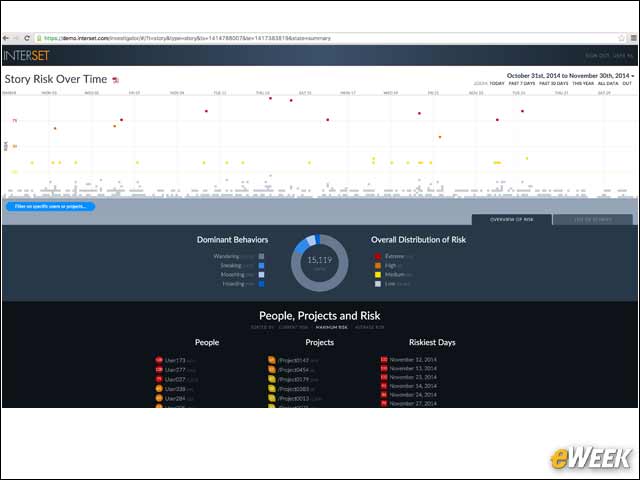Click the yellow folder icon beside /Project0013

tap(272, 398)
